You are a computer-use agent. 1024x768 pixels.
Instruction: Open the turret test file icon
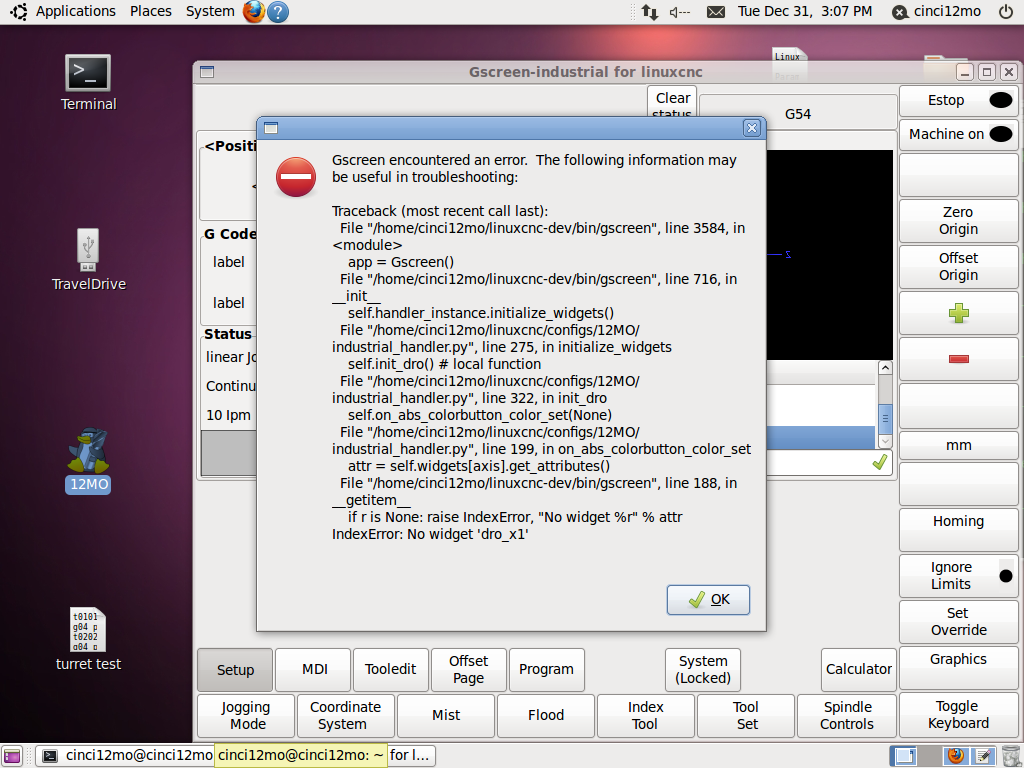(88, 639)
